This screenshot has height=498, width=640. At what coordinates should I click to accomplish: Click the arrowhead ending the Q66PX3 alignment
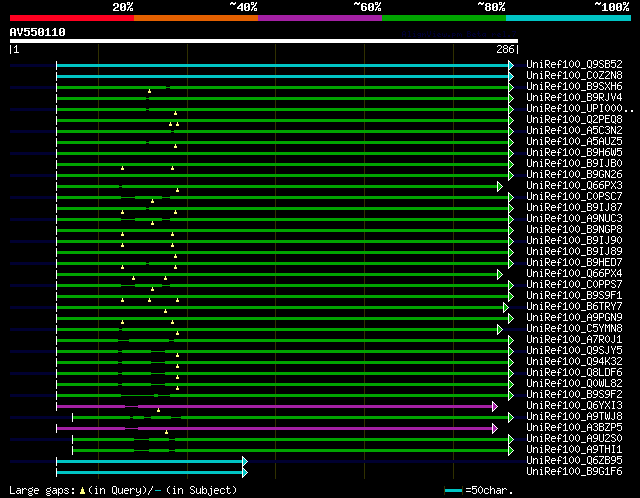(x=500, y=187)
